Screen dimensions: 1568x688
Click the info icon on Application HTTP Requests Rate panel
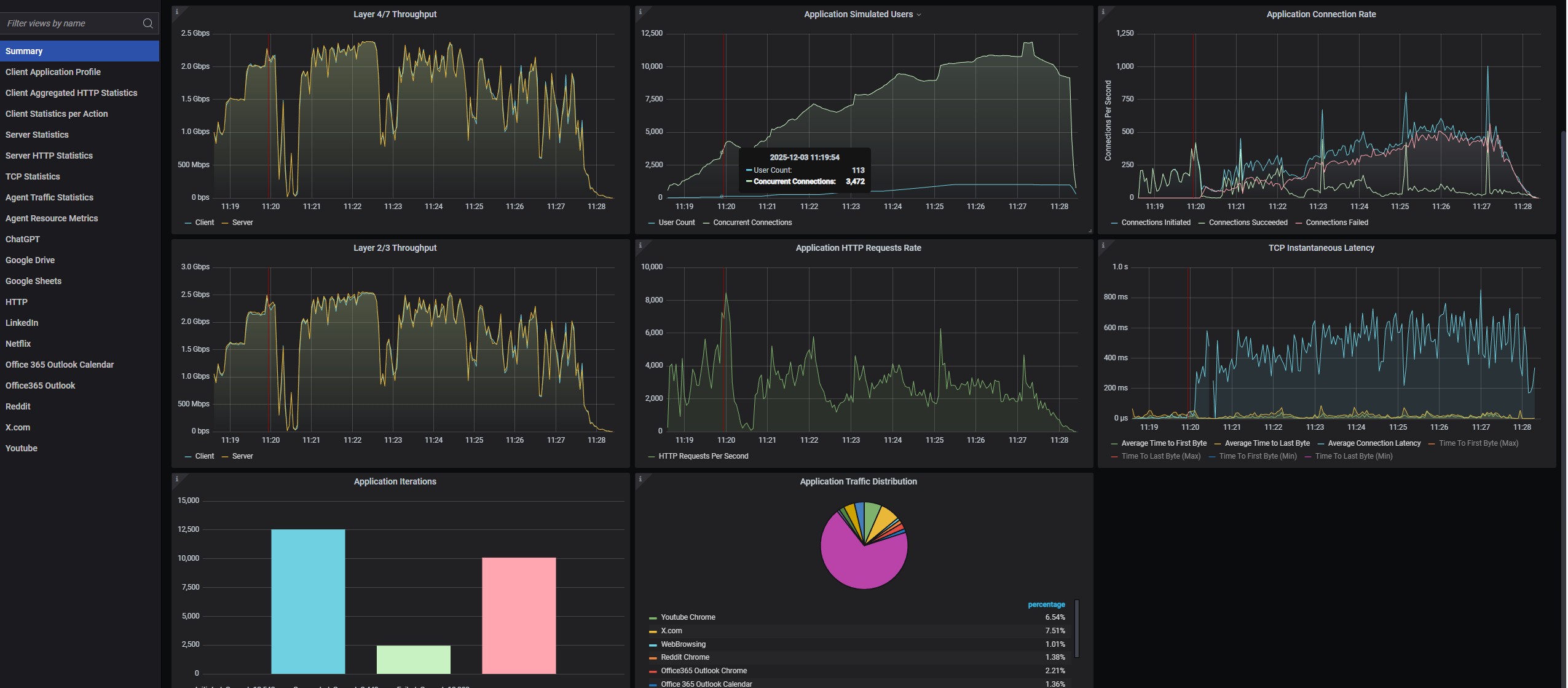[640, 245]
